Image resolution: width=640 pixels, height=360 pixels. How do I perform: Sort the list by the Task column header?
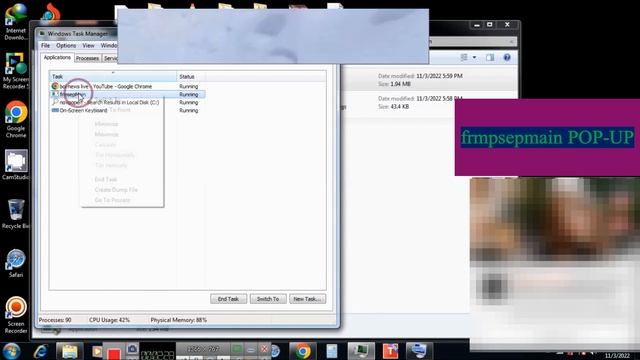coord(113,76)
